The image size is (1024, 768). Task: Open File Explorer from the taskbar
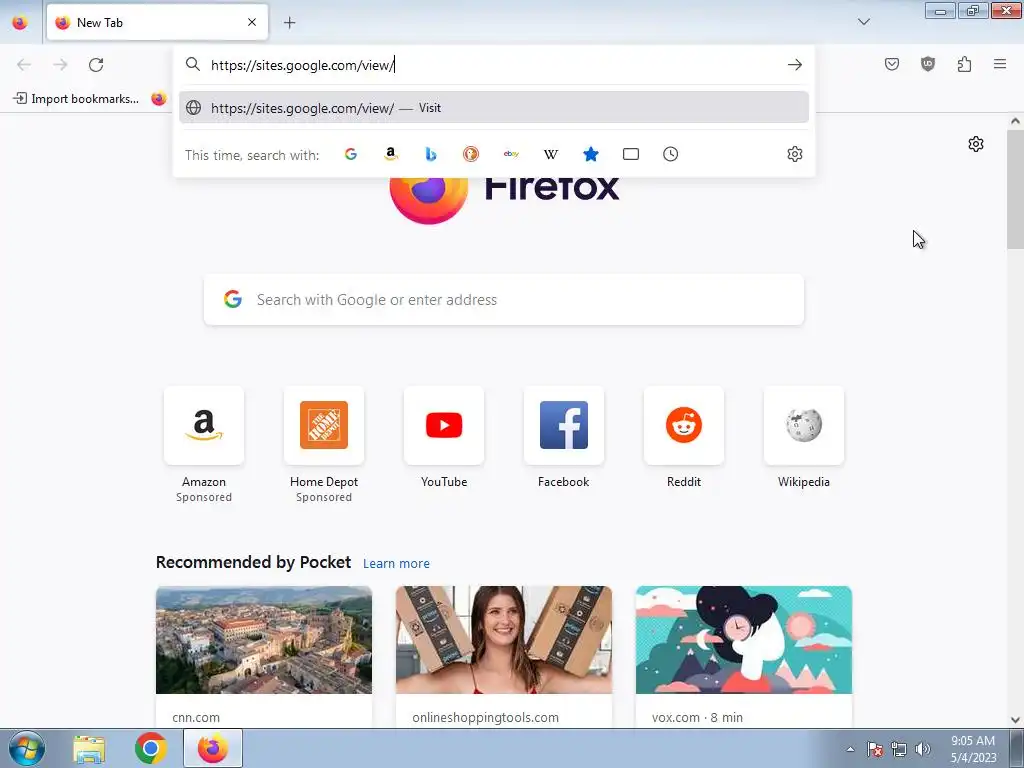click(89, 748)
